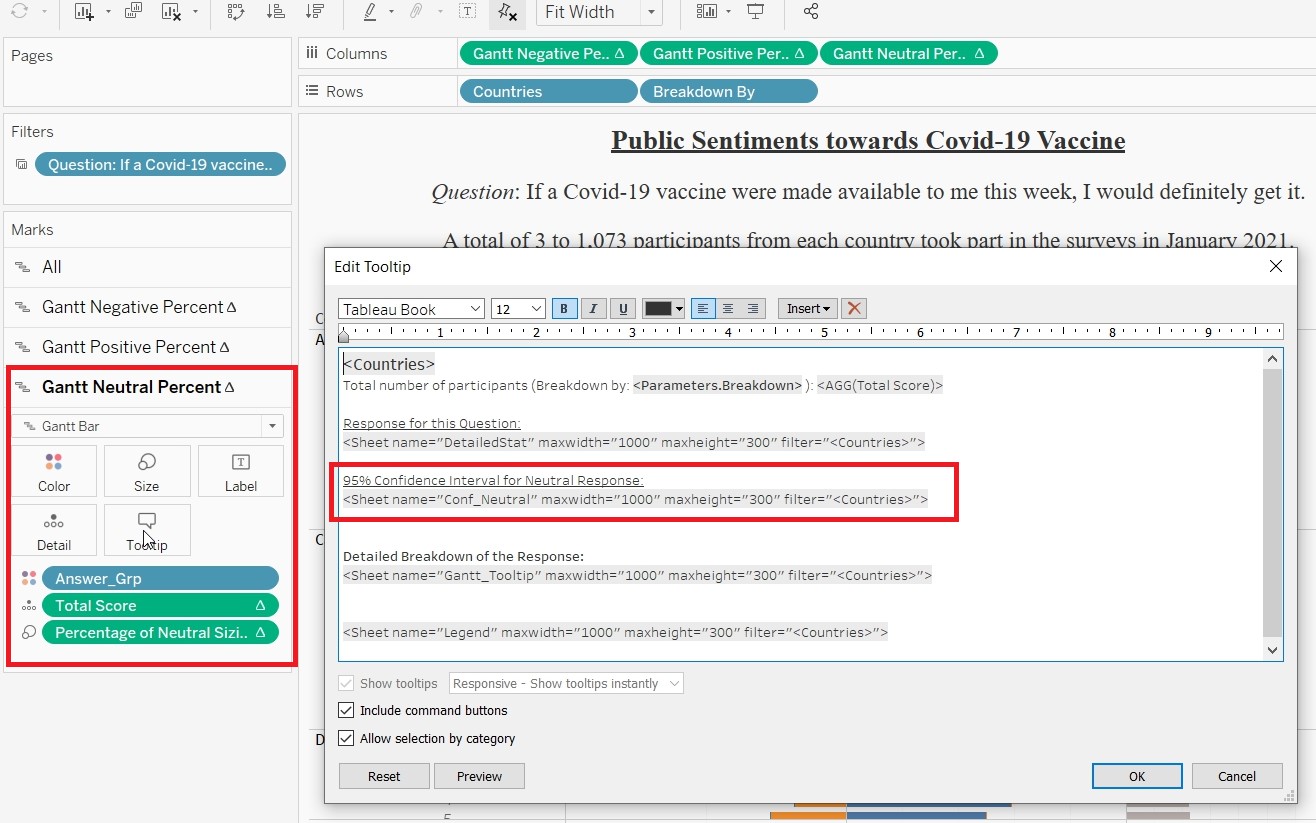Apply underline formatting to tooltip text
The width and height of the screenshot is (1316, 823).
tap(624, 309)
